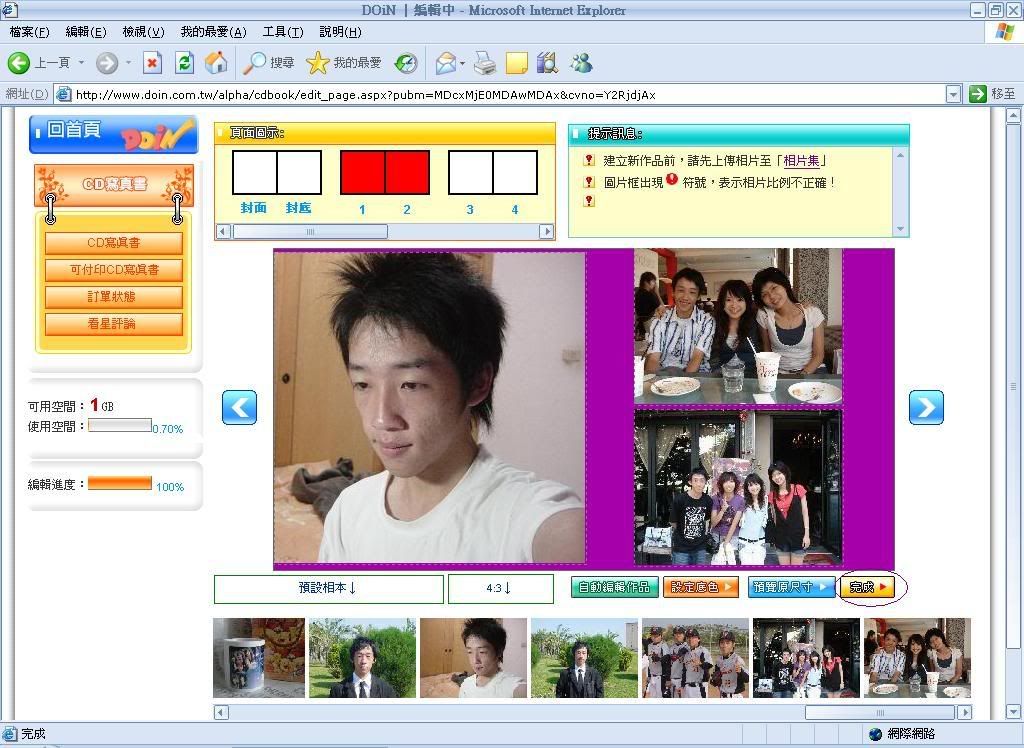Select the 封面 cover page box

point(254,173)
